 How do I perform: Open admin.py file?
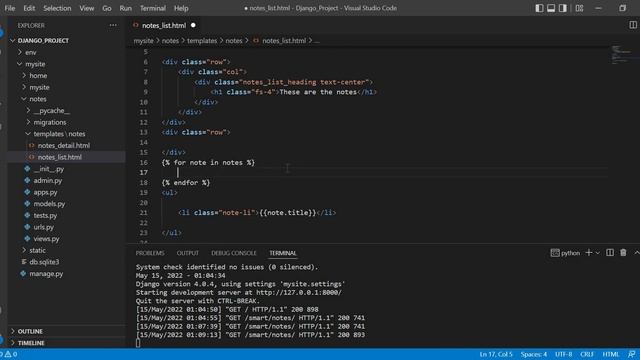[x=48, y=180]
